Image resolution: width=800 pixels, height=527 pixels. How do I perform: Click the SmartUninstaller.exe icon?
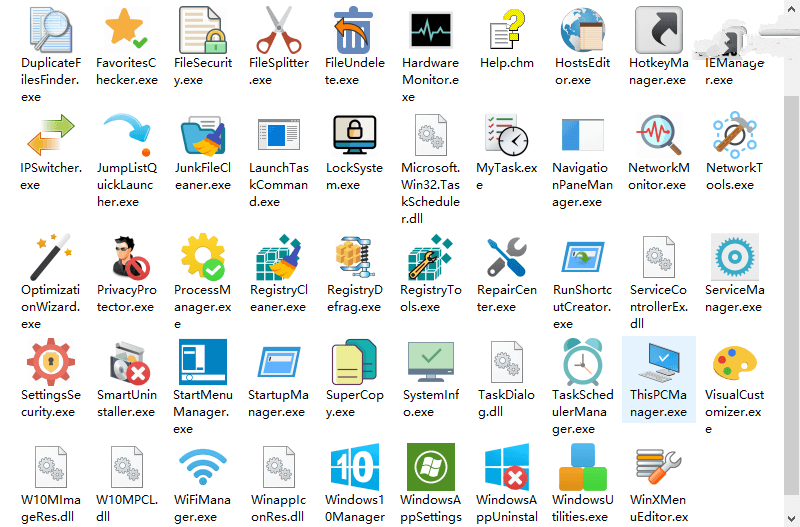tap(127, 363)
